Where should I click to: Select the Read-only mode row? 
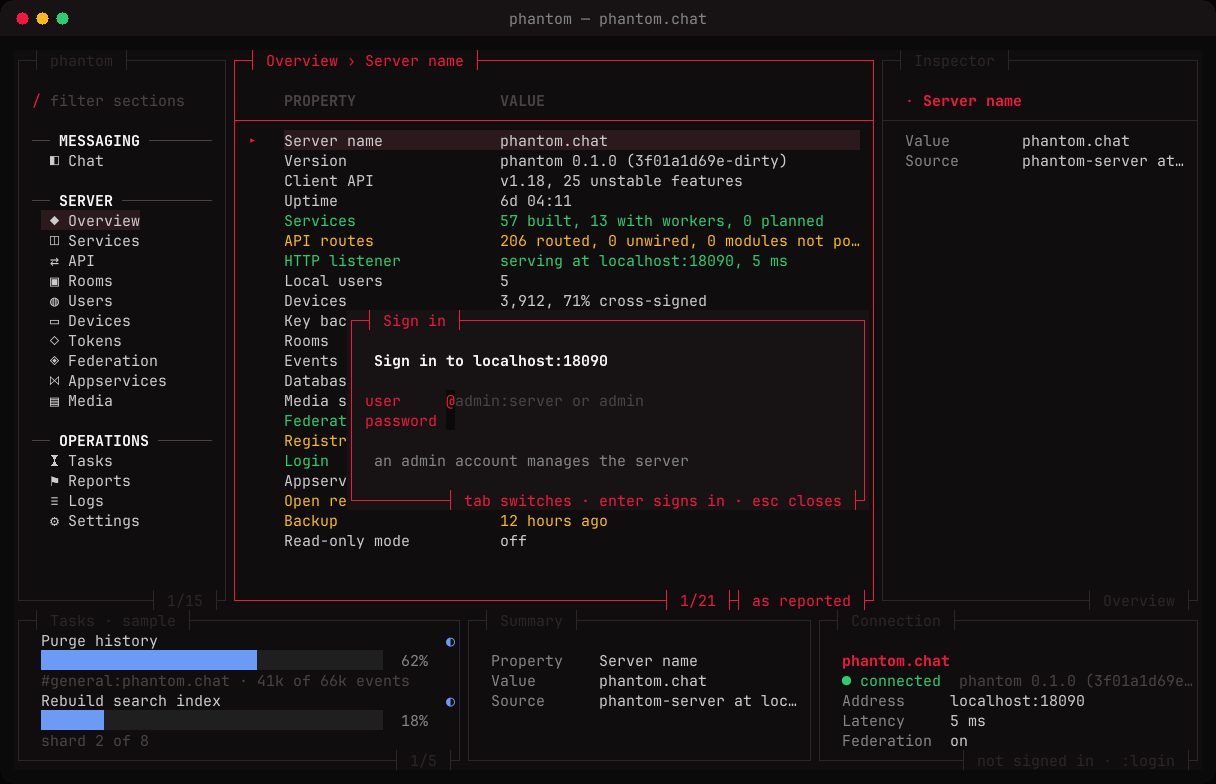[x=572, y=541]
